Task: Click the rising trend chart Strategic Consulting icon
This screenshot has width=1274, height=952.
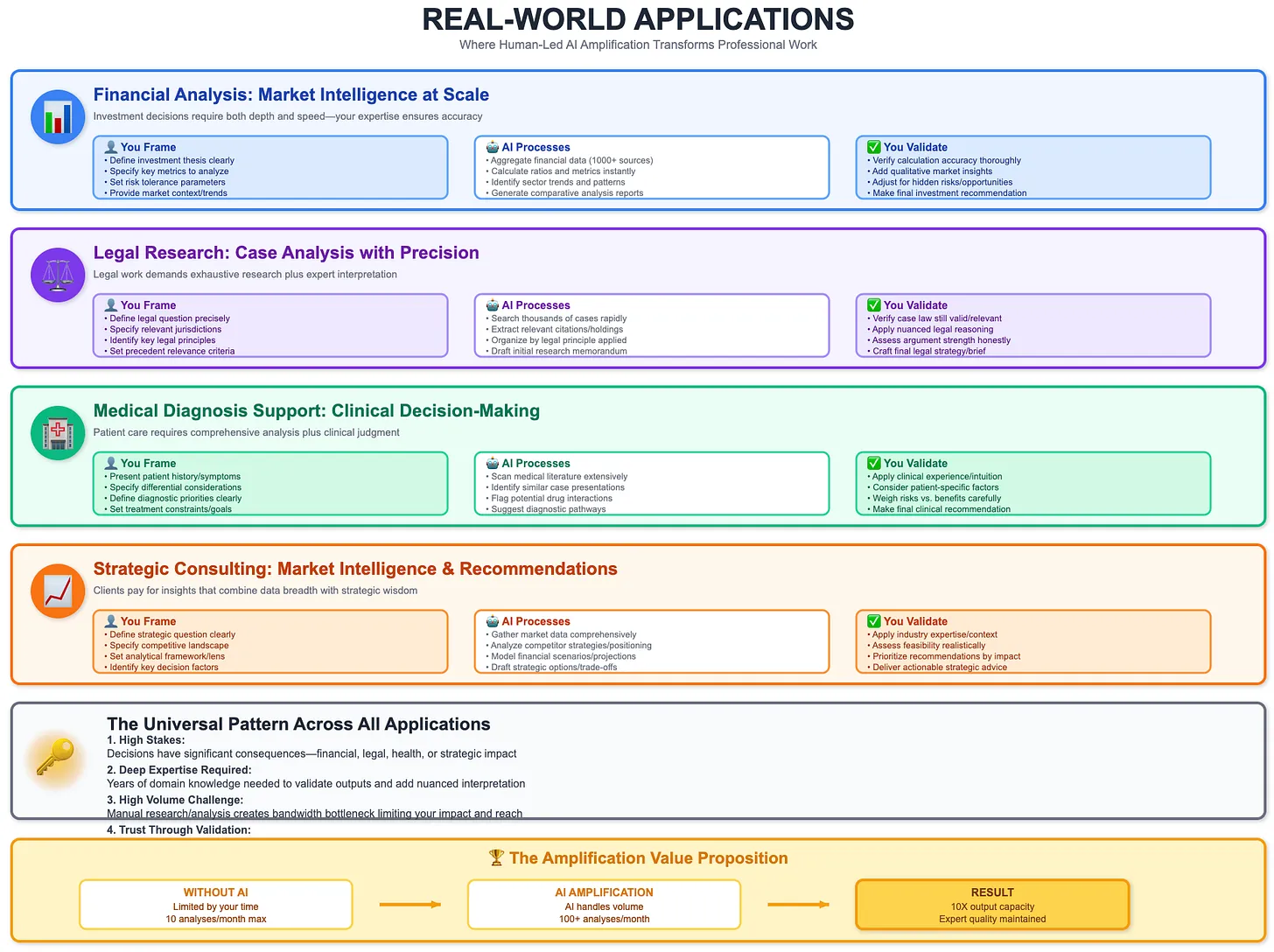Action: [57, 591]
